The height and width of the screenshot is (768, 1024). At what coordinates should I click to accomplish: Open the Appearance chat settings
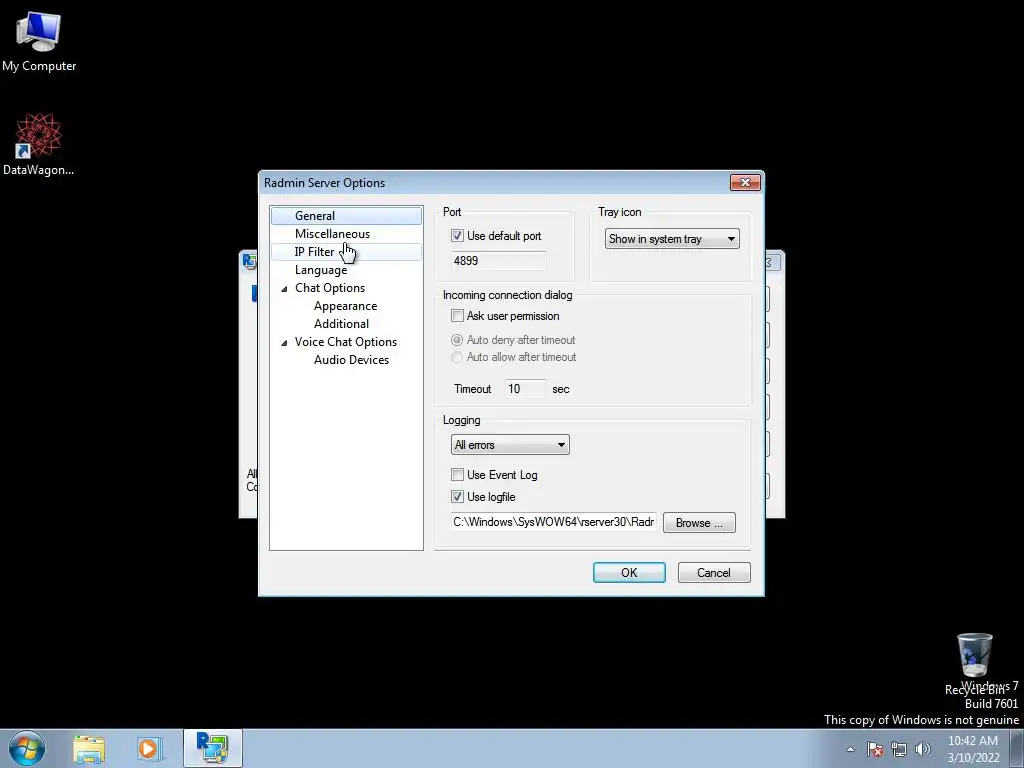345,306
